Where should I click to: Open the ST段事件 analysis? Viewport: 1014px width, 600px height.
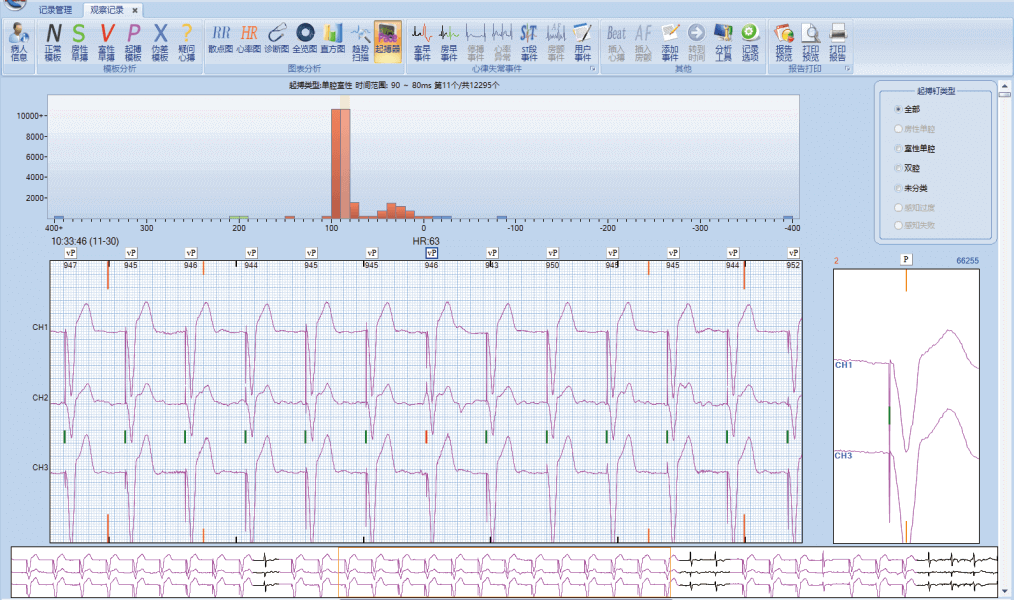(x=529, y=40)
